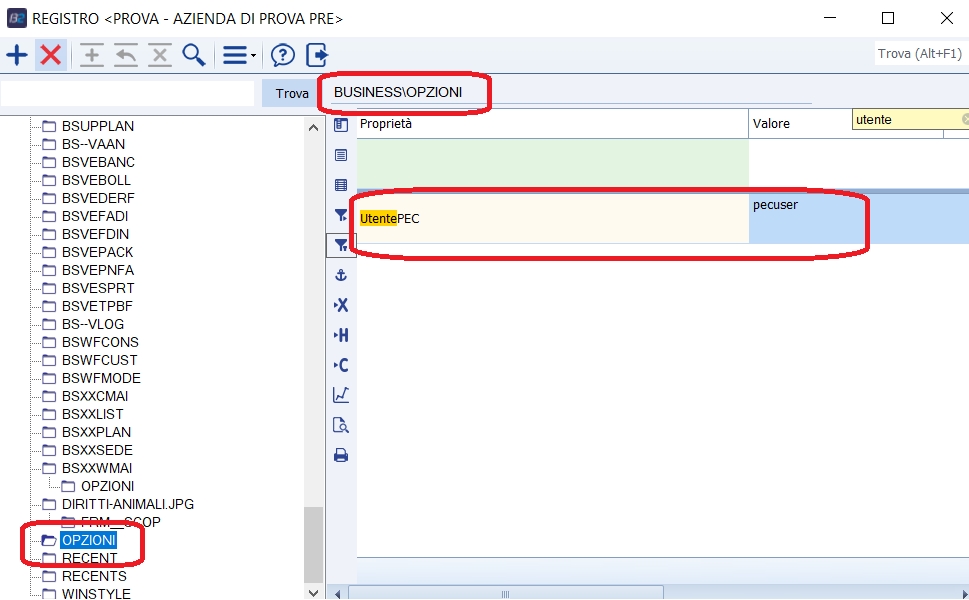This screenshot has width=969, height=600.
Task: Select BSXXSEDE folder in tree
Action: pos(97,450)
